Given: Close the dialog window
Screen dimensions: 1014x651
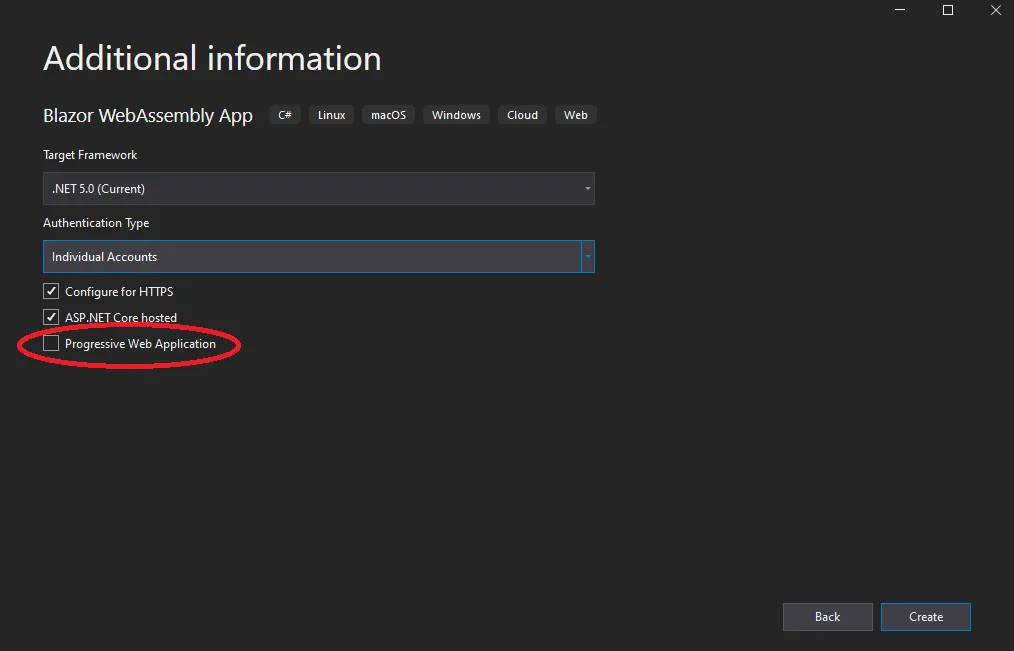Looking at the screenshot, I should click(996, 10).
